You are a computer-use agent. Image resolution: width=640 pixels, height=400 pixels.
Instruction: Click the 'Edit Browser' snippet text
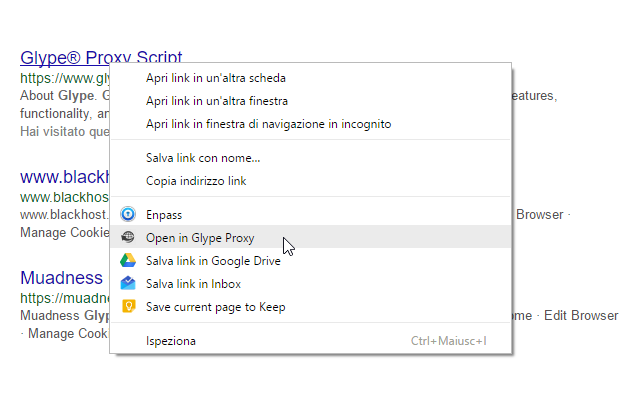(581, 316)
